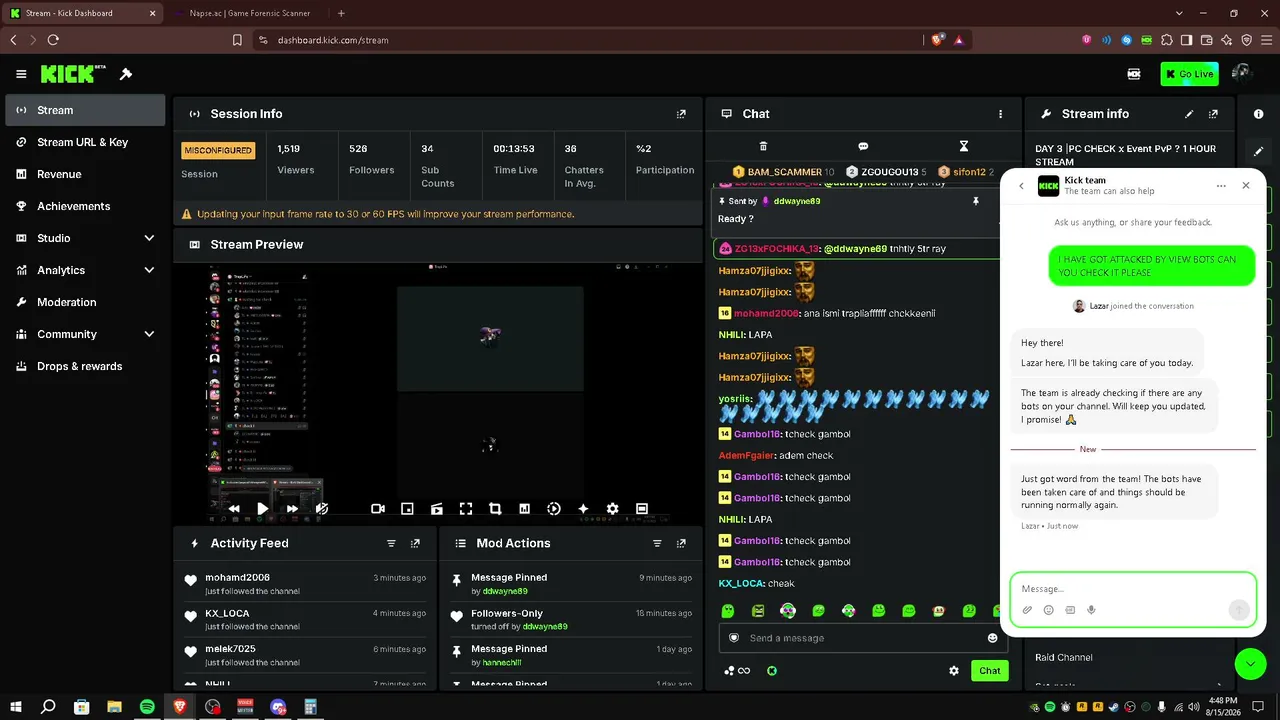Toggle the stream preview mute icon
1280x720 pixels.
[321, 509]
